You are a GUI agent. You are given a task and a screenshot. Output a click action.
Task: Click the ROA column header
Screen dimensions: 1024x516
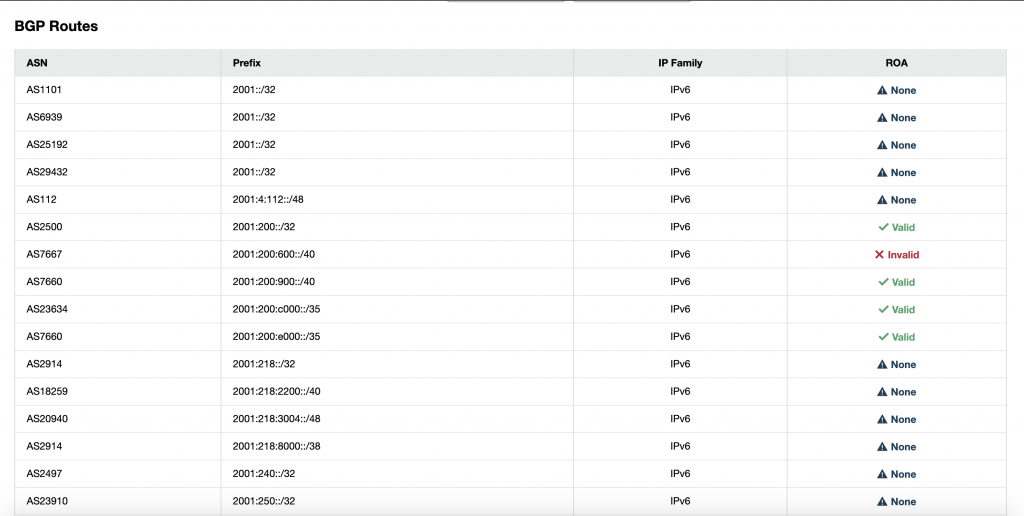click(896, 63)
